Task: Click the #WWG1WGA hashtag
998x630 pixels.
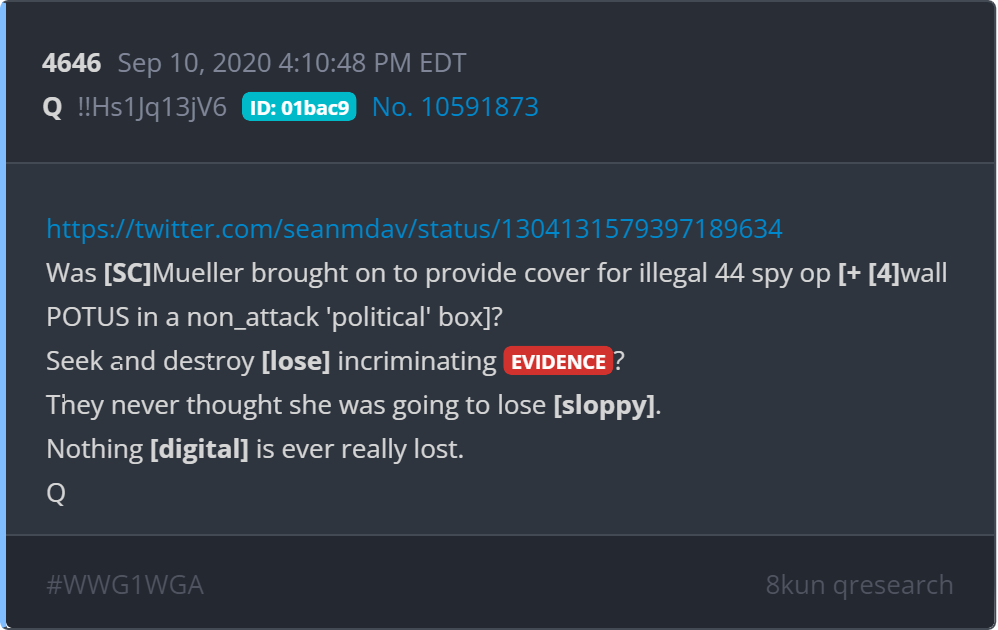Action: (125, 585)
